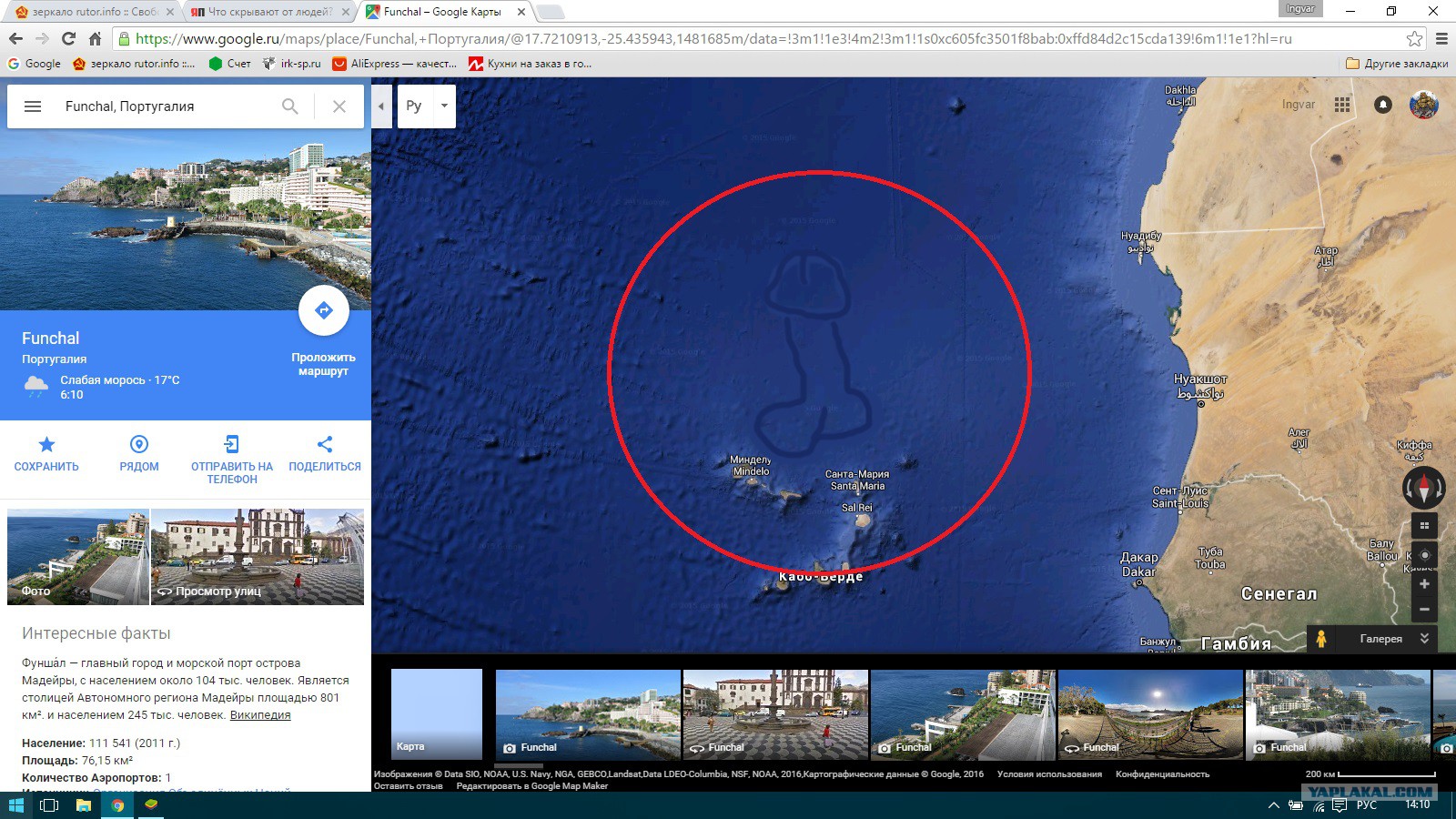Click the Ingvar Chrome profile button
This screenshot has width=1456, height=819.
pos(1300,8)
